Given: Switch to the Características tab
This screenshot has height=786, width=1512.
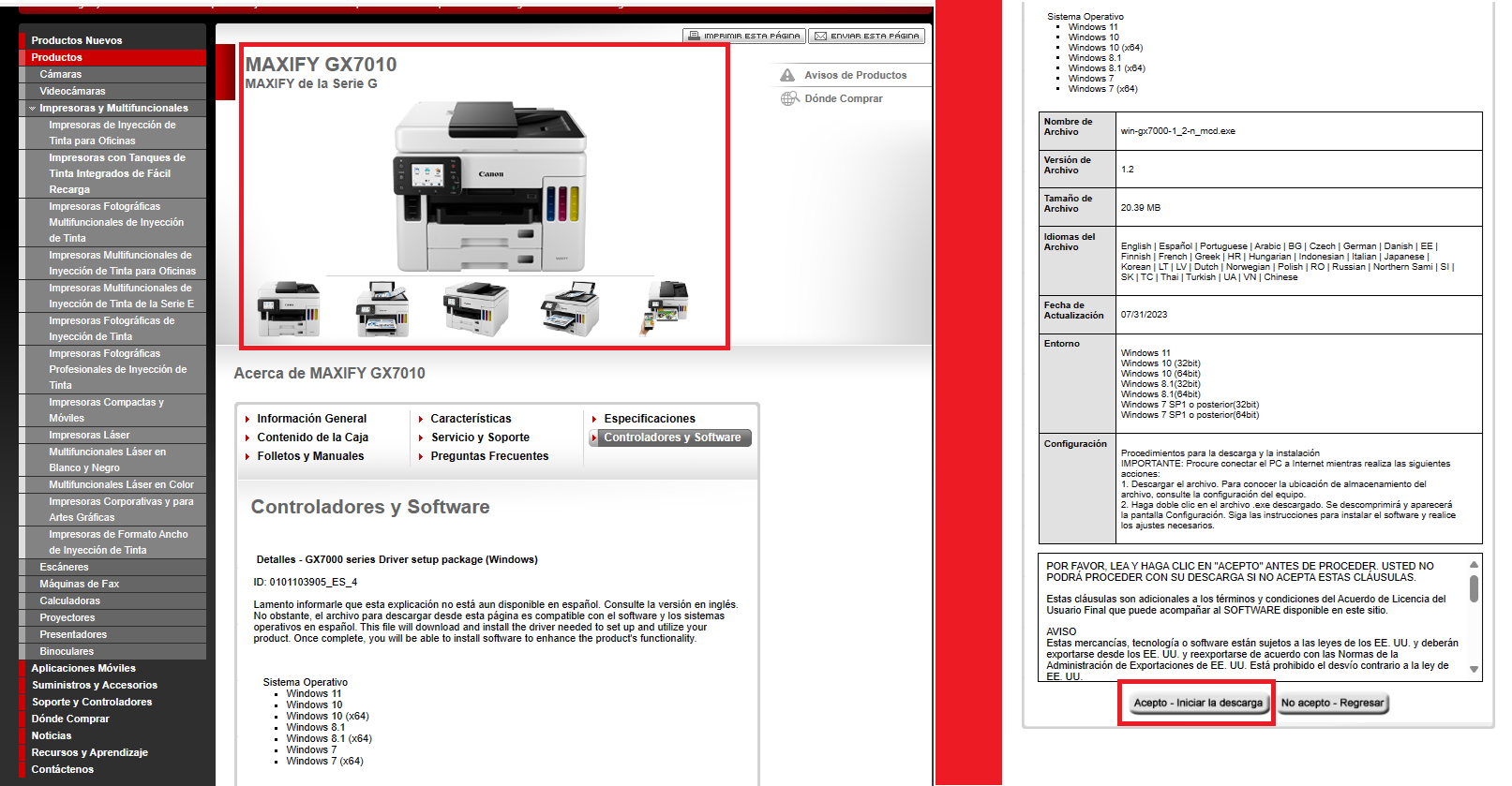Looking at the screenshot, I should click(471, 419).
